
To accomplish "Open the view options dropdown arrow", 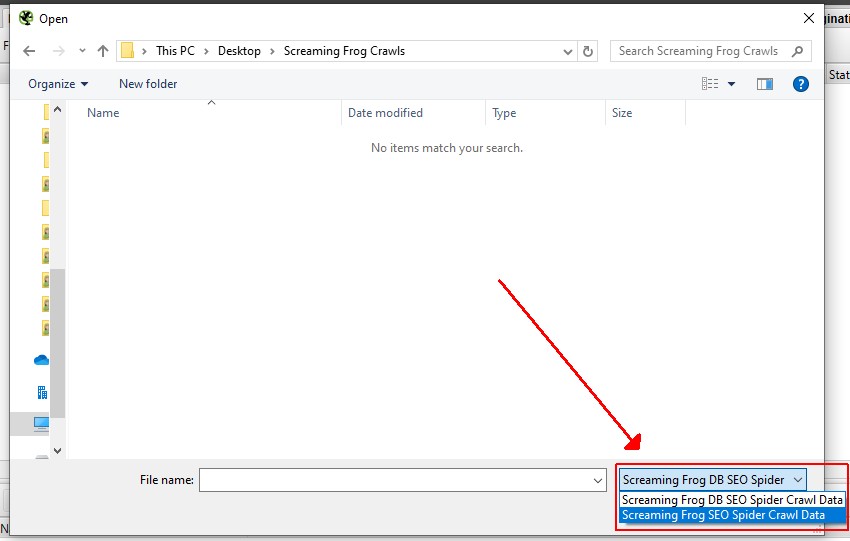I will coord(731,84).
